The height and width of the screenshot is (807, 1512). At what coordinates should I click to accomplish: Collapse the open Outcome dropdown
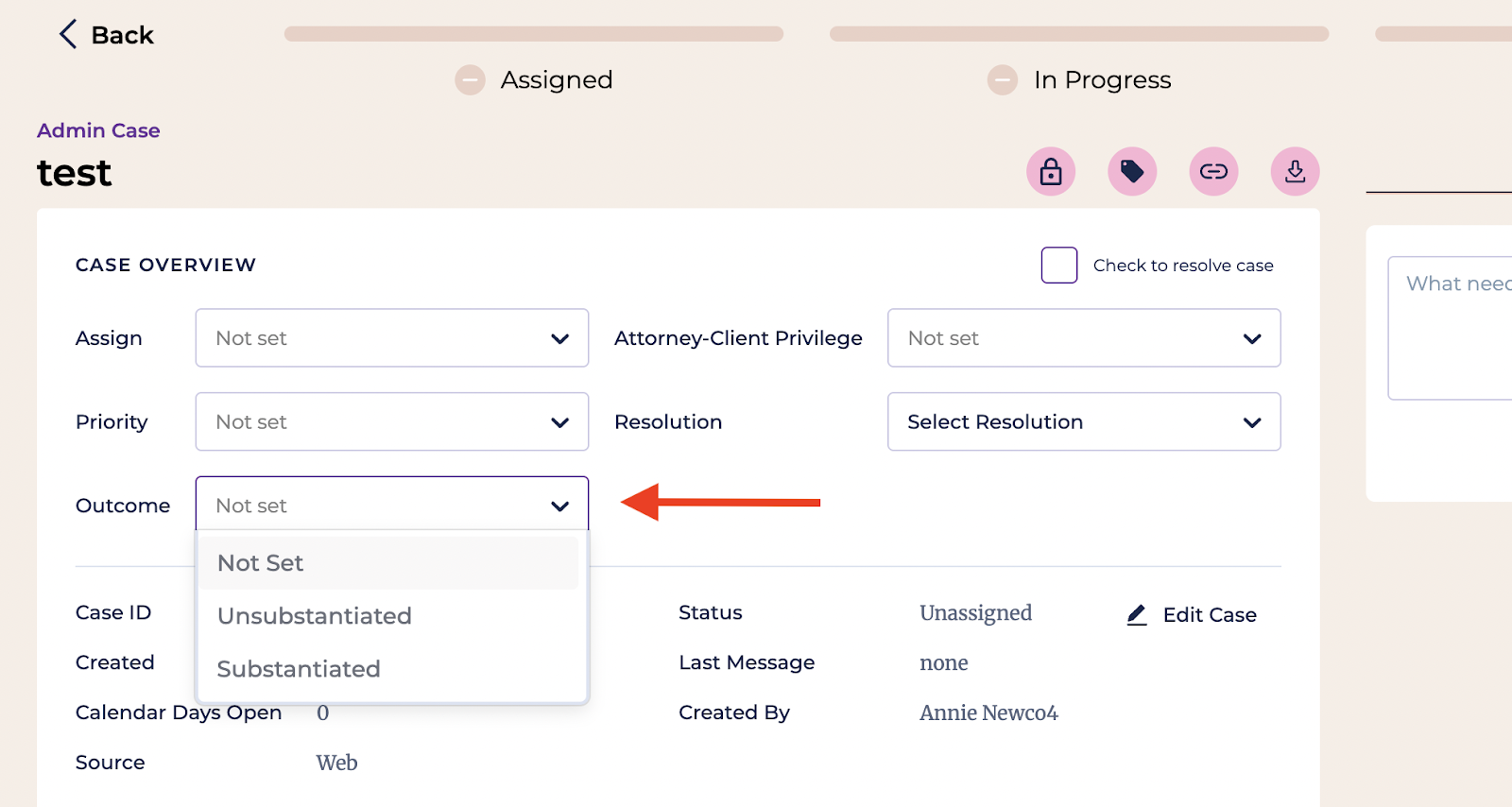click(x=391, y=505)
